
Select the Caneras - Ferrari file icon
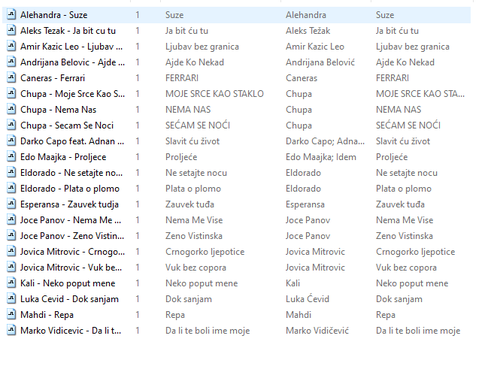point(11,78)
